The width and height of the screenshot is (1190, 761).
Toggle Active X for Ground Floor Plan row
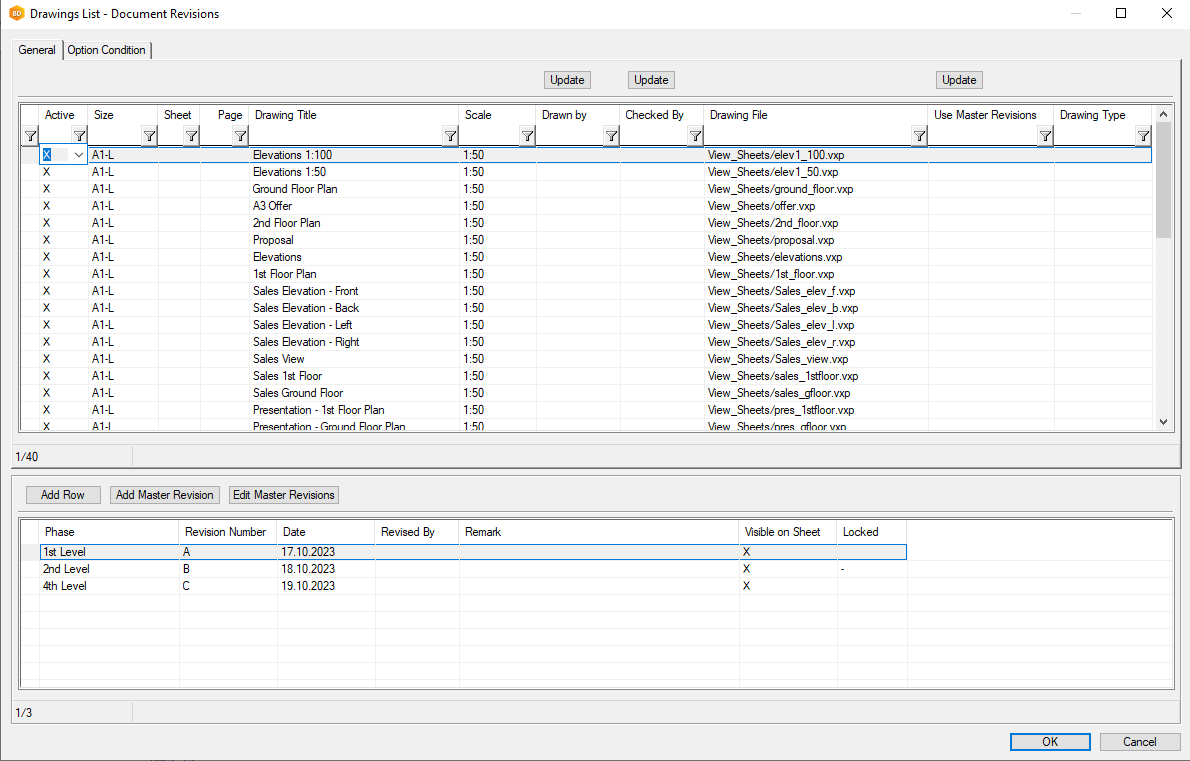46,189
